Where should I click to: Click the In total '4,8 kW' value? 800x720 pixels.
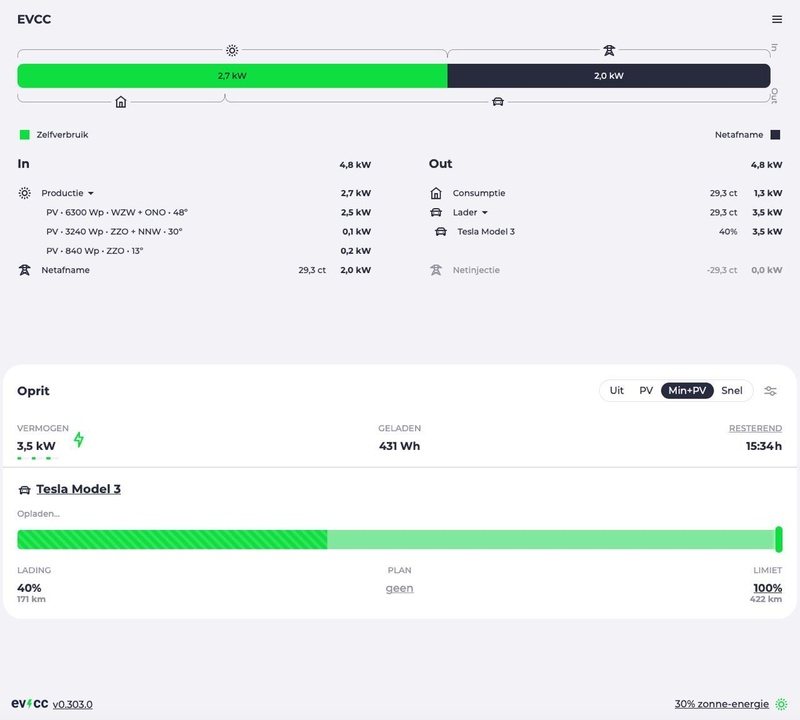[x=355, y=165]
